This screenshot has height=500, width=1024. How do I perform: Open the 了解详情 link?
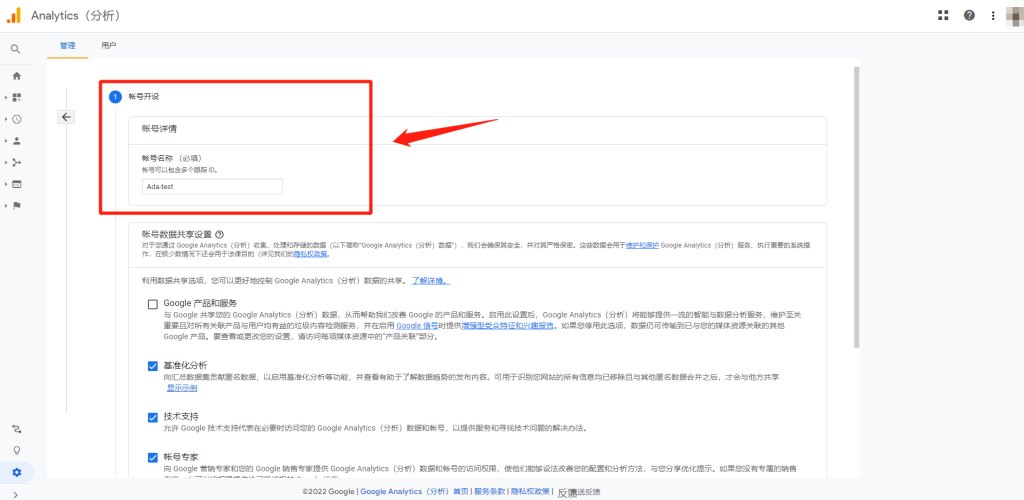[430, 281]
